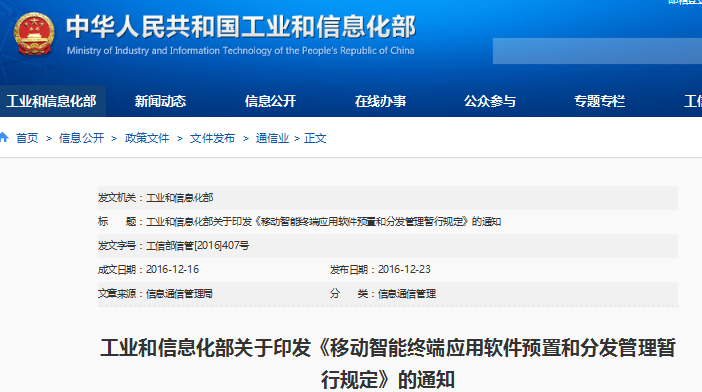Click the search field in the header
Screen dimensions: 702x392
click(597, 51)
